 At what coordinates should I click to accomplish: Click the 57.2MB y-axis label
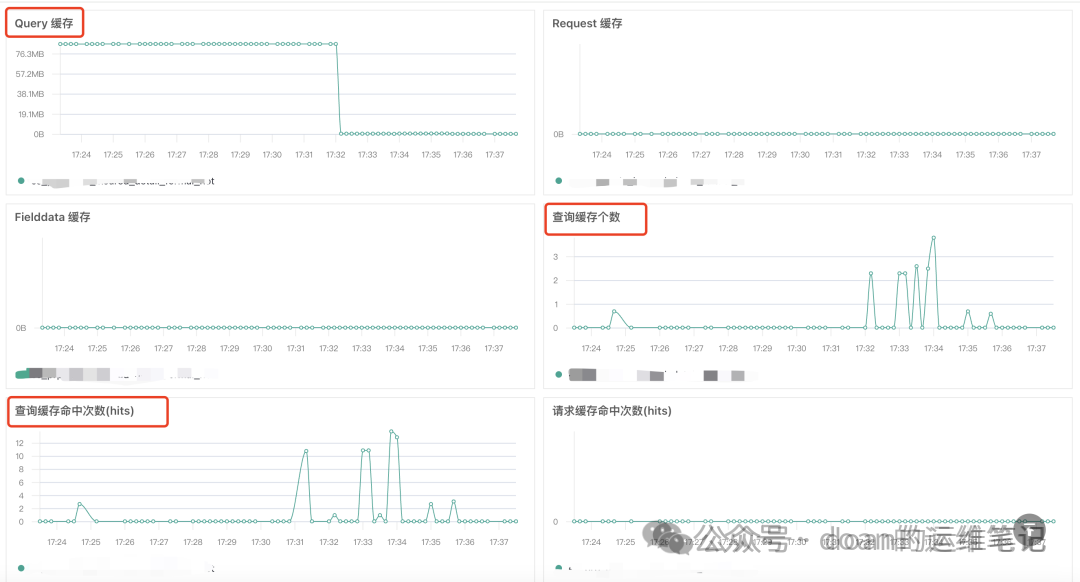pyautogui.click(x=30, y=74)
